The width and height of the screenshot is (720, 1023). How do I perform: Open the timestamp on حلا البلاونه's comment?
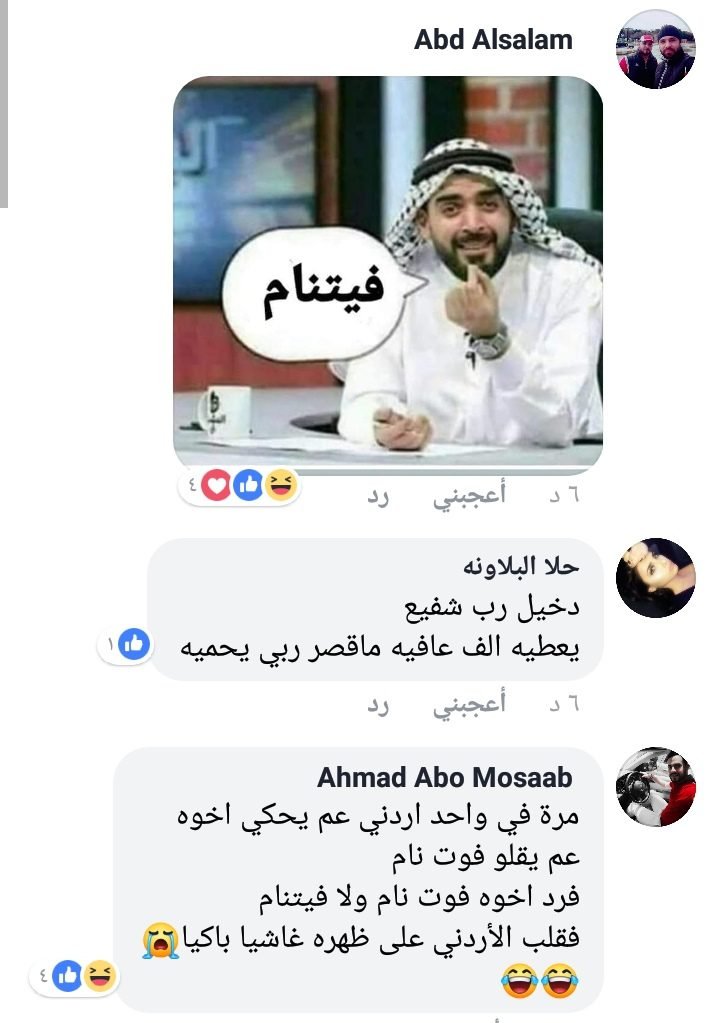564,705
